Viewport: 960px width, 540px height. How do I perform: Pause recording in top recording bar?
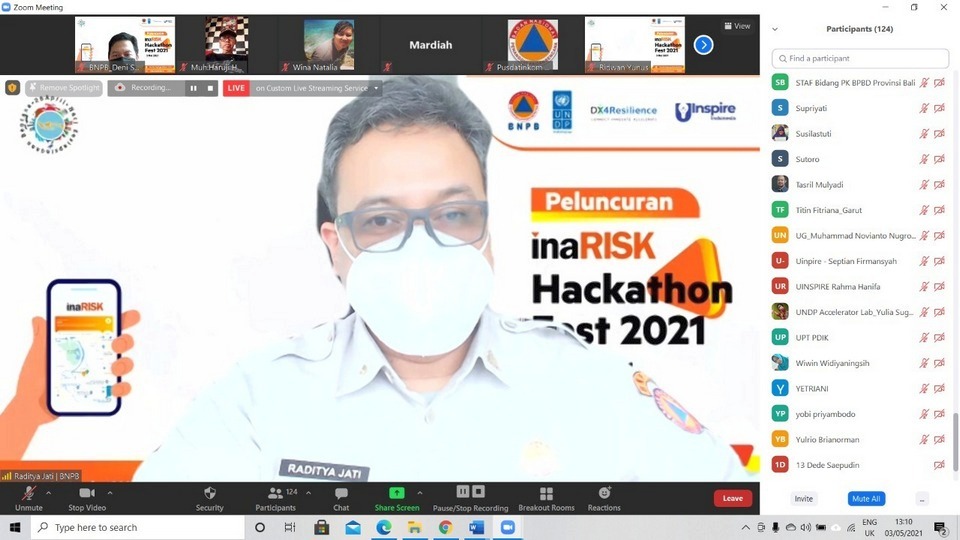[x=193, y=88]
